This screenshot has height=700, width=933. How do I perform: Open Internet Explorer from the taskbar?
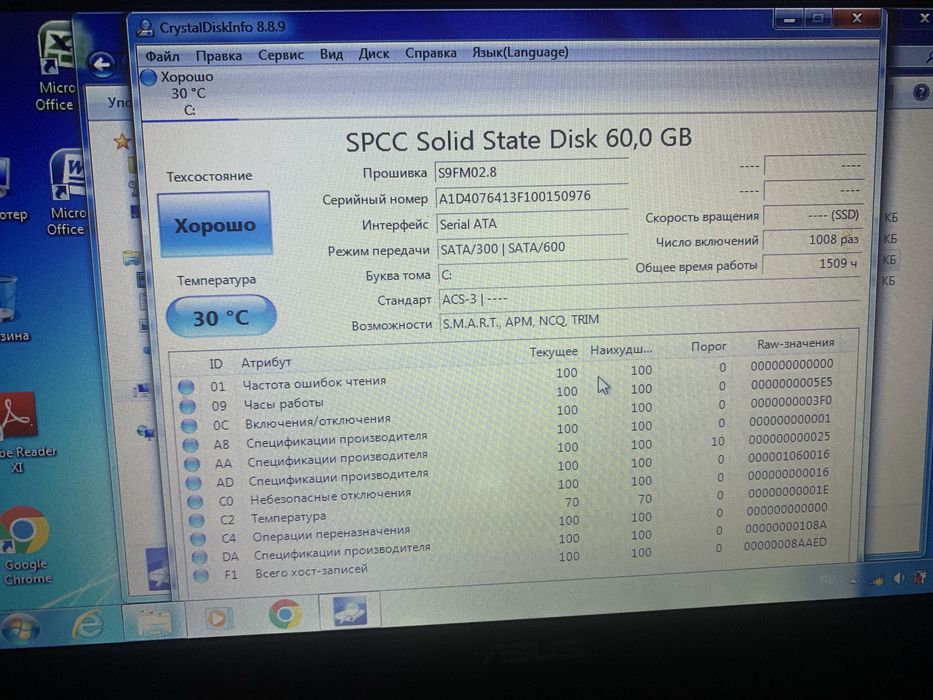87,625
